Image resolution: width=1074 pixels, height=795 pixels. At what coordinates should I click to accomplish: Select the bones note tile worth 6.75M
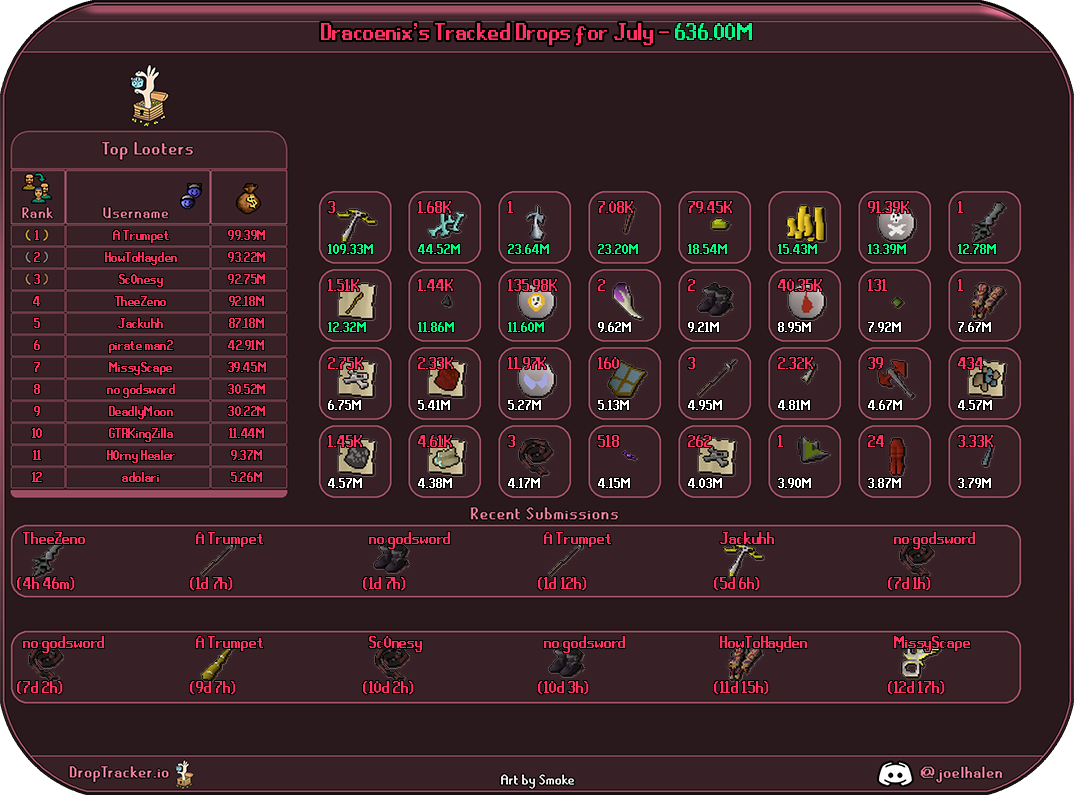(355, 383)
